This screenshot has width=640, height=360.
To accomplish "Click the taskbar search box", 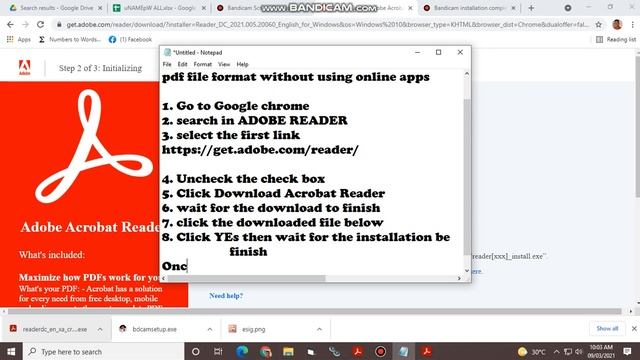I will click(103, 351).
